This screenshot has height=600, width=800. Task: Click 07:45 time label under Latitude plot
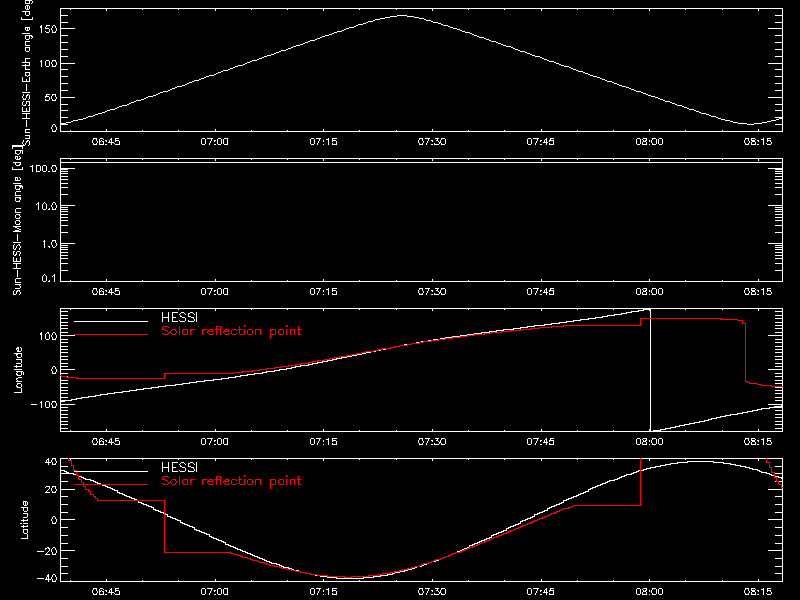click(x=541, y=592)
